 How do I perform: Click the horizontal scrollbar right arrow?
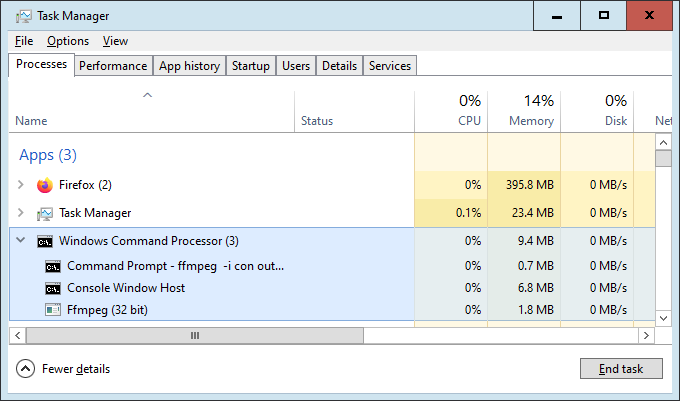(645, 336)
